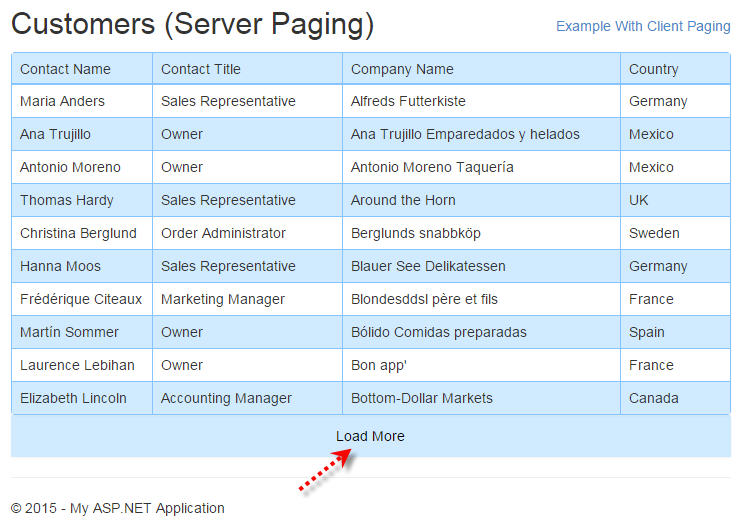Click the Canada country cell
Viewport: 749px width, 529px height.
(675, 398)
